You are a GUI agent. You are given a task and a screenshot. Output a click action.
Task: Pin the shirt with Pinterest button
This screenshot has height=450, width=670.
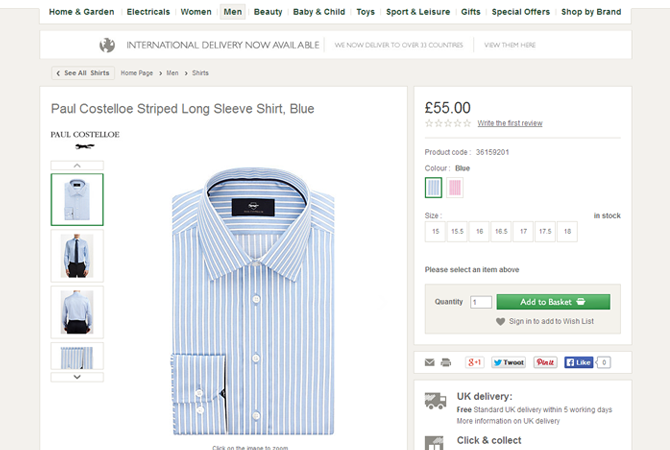tap(545, 362)
